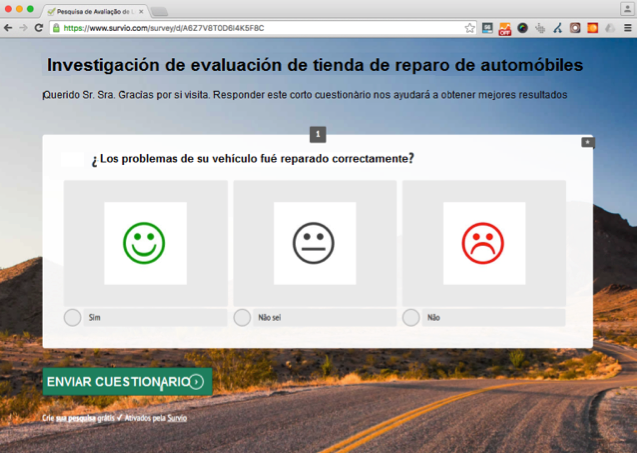639x453 pixels.
Task: Click the URL address bar field
Action: point(260,28)
